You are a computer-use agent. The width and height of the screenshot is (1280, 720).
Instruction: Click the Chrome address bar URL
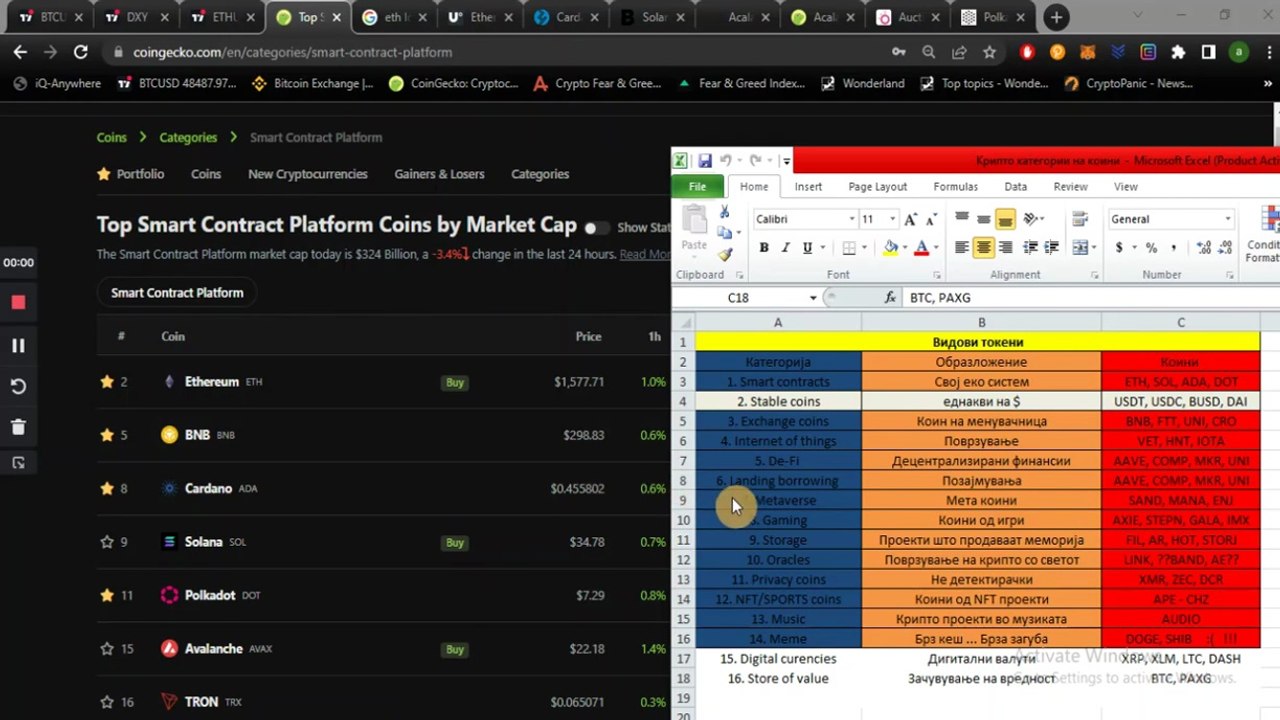click(292, 52)
